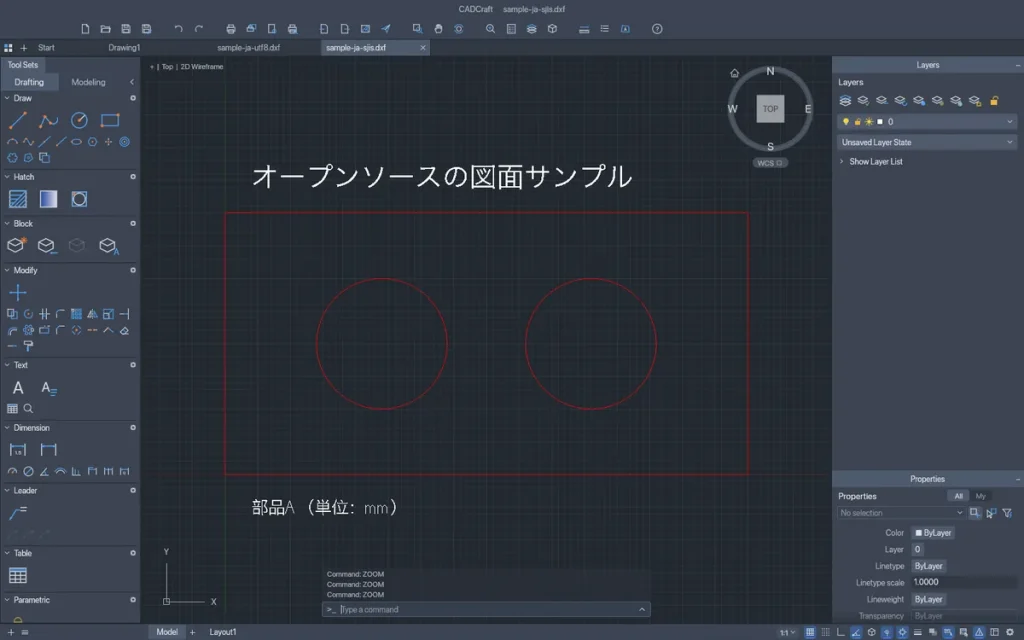Click the TOP face of the ViewCube
The height and width of the screenshot is (640, 1024).
(x=771, y=109)
